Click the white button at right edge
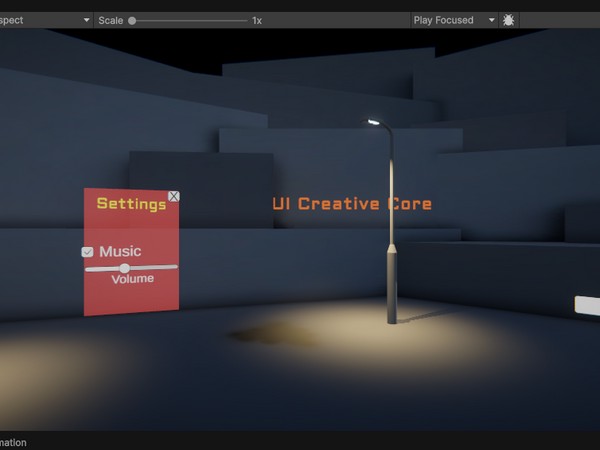This screenshot has width=600, height=450. click(587, 306)
